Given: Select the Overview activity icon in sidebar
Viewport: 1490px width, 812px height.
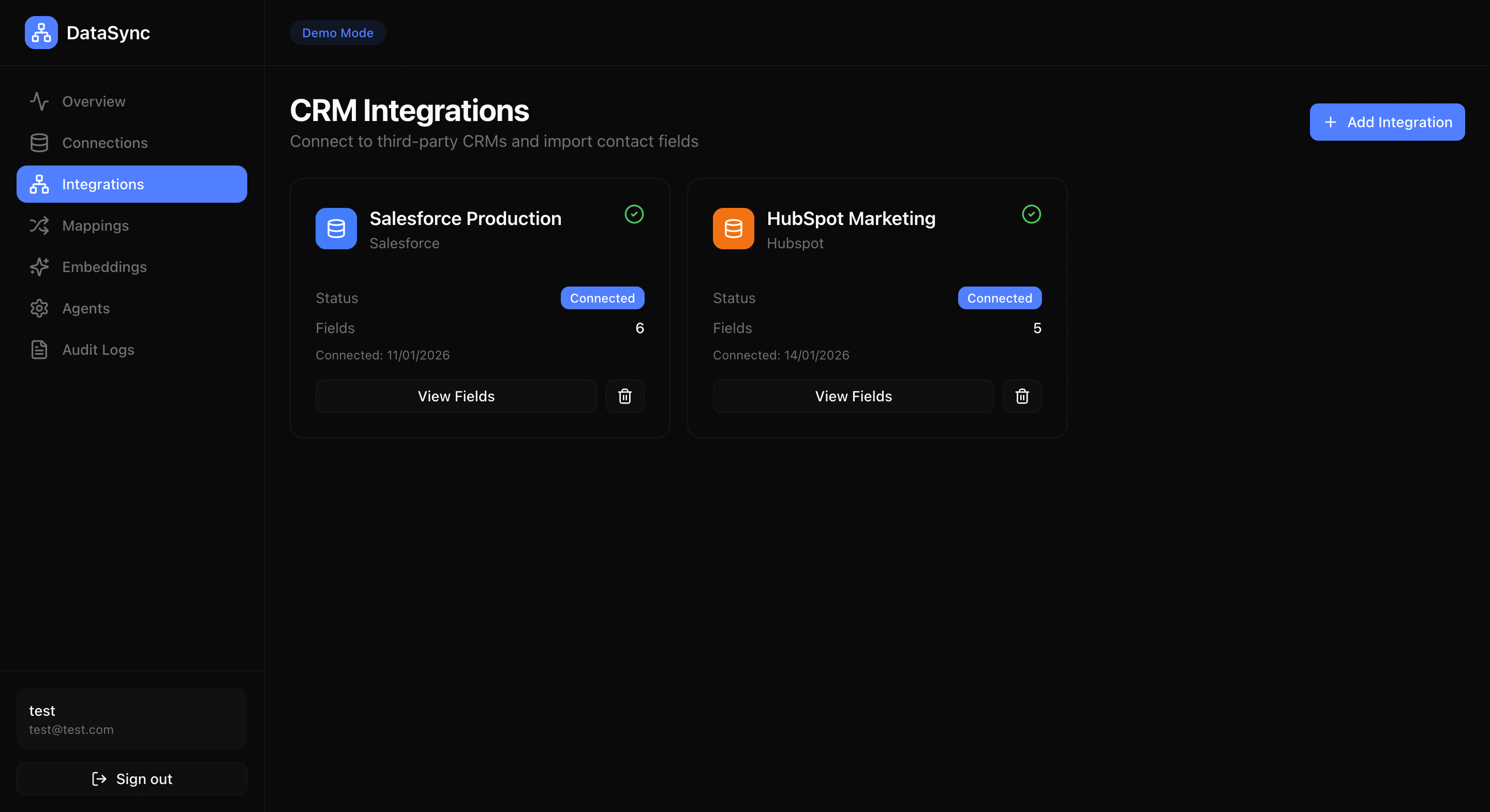Looking at the screenshot, I should (39, 101).
